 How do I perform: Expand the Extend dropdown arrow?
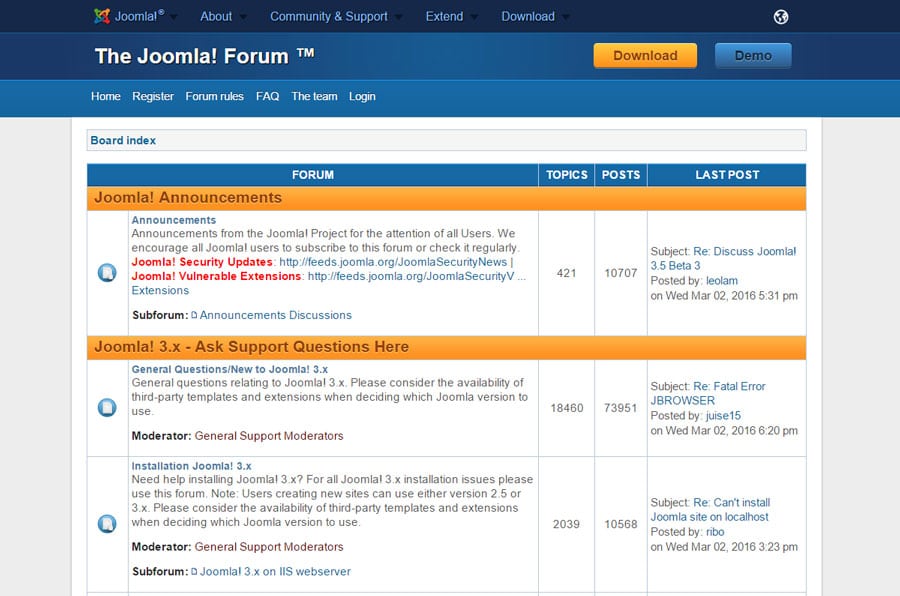[474, 17]
